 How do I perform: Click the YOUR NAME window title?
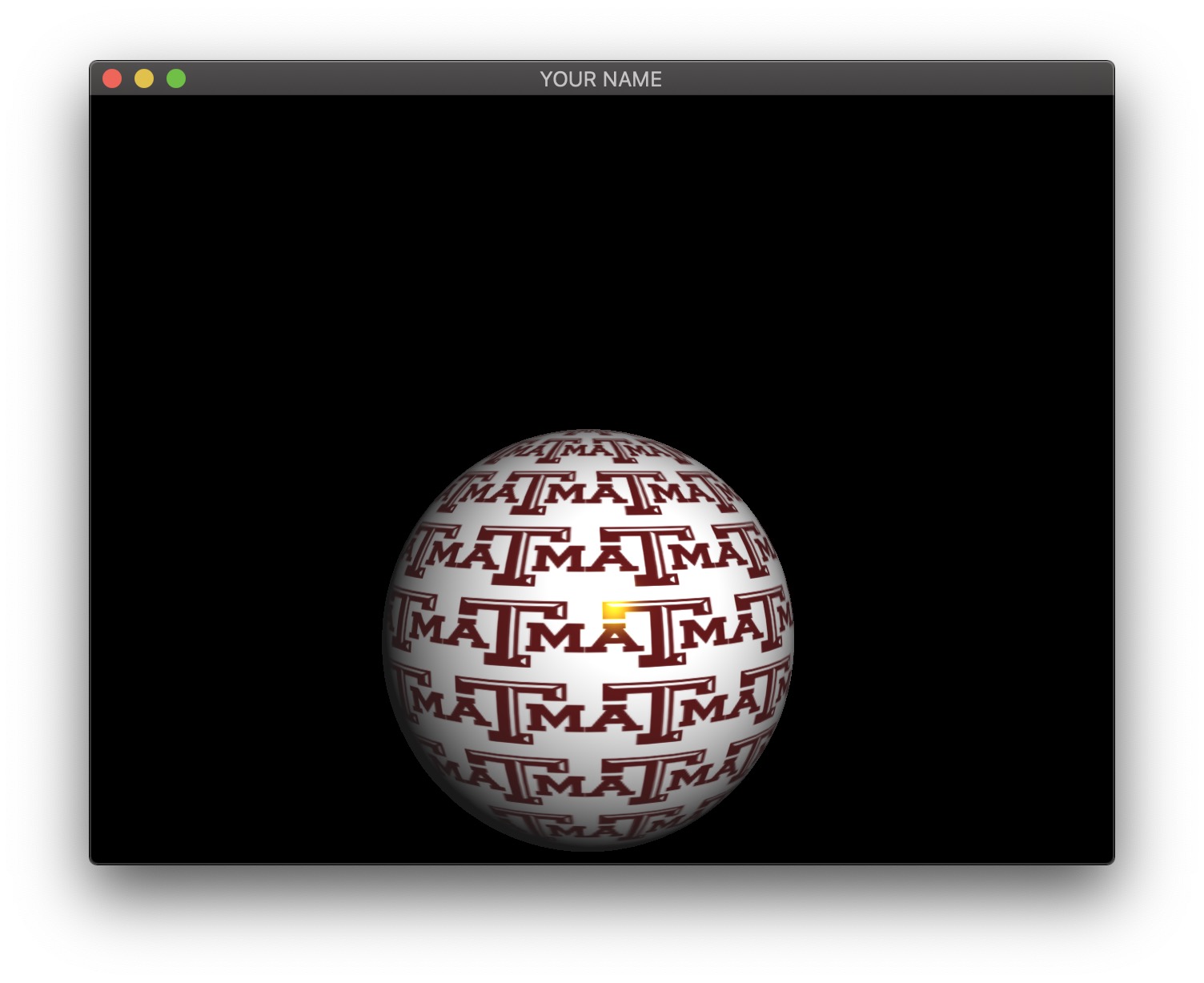pos(600,79)
